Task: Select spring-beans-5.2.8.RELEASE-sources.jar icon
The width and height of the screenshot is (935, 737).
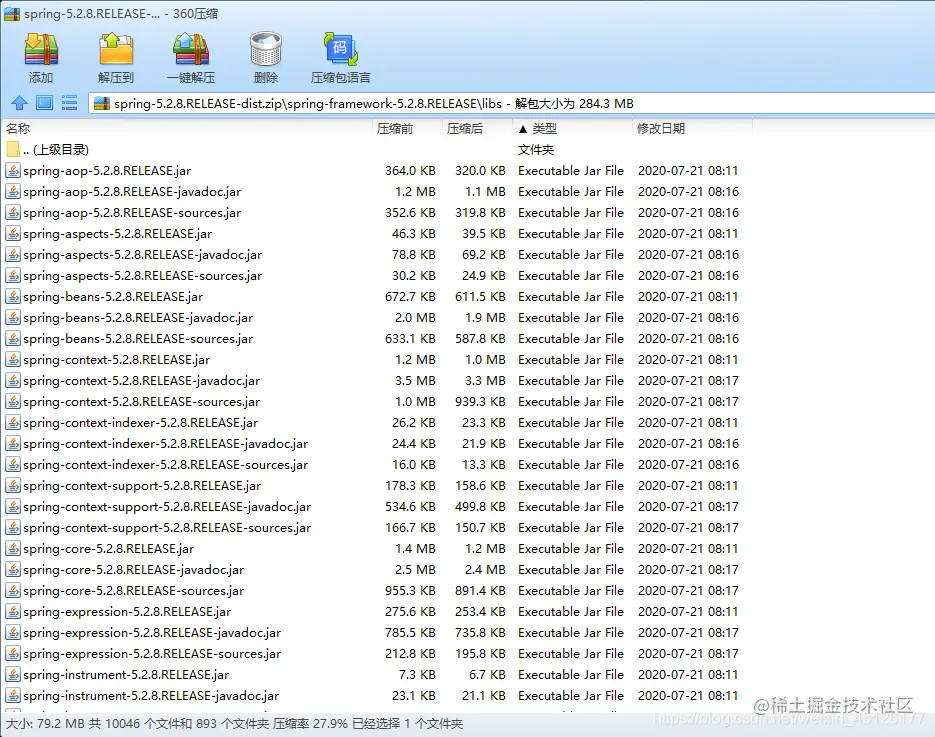Action: [13, 338]
